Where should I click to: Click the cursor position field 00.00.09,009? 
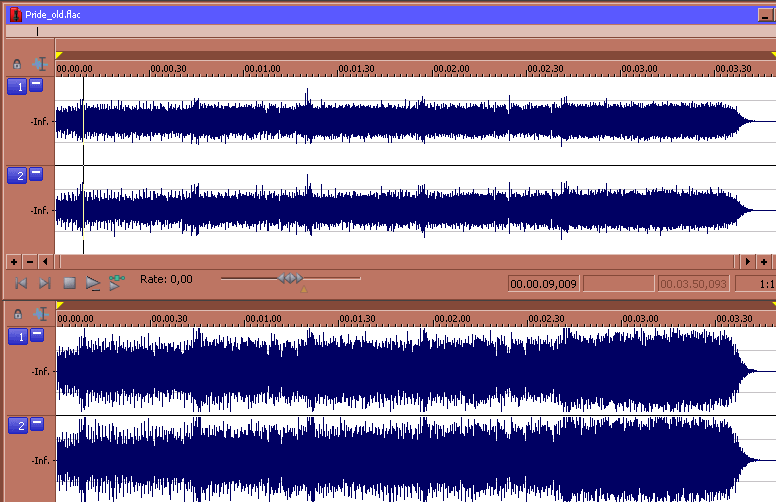pyautogui.click(x=543, y=284)
